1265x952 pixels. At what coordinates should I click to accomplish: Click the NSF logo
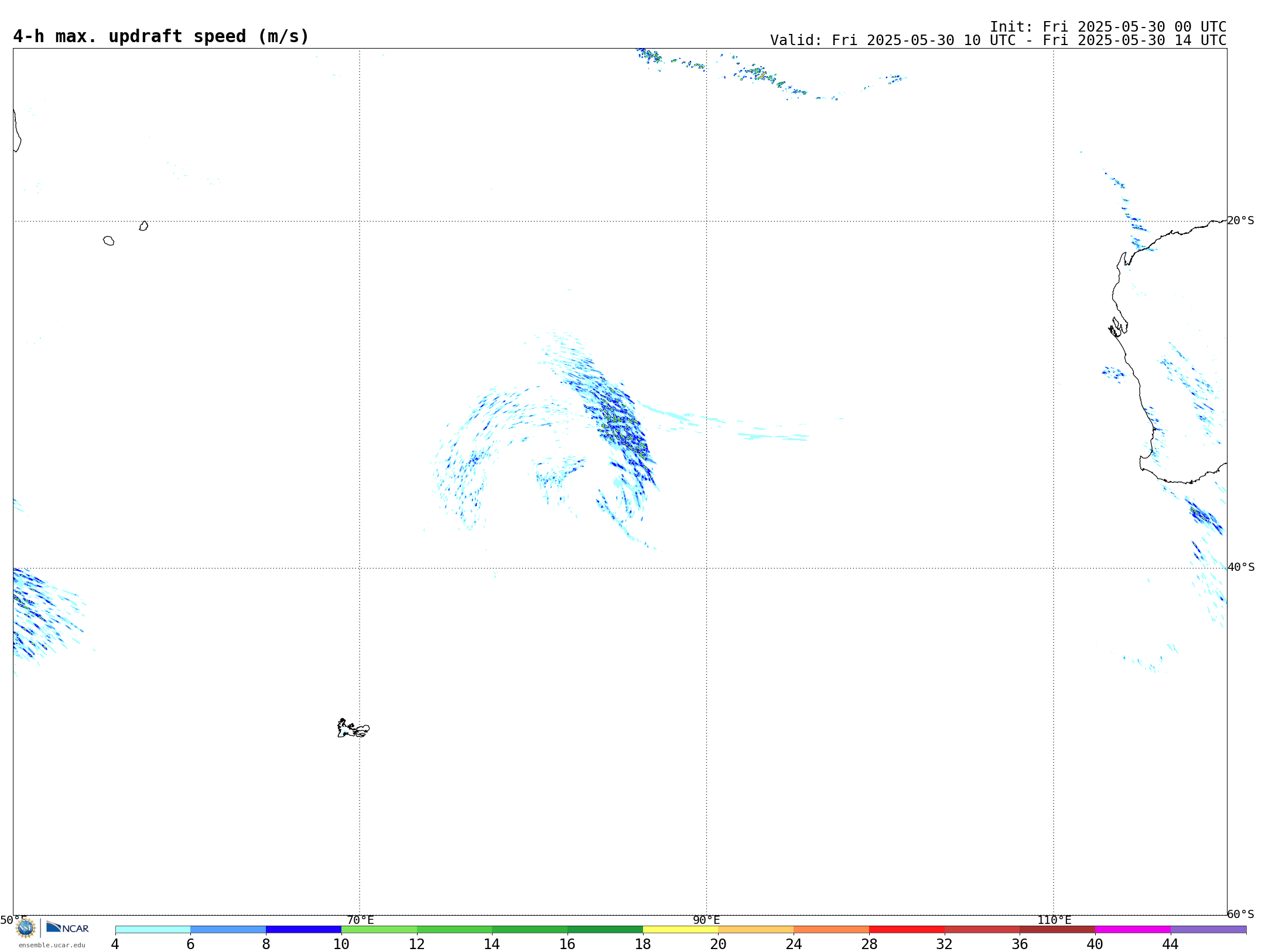(x=26, y=928)
